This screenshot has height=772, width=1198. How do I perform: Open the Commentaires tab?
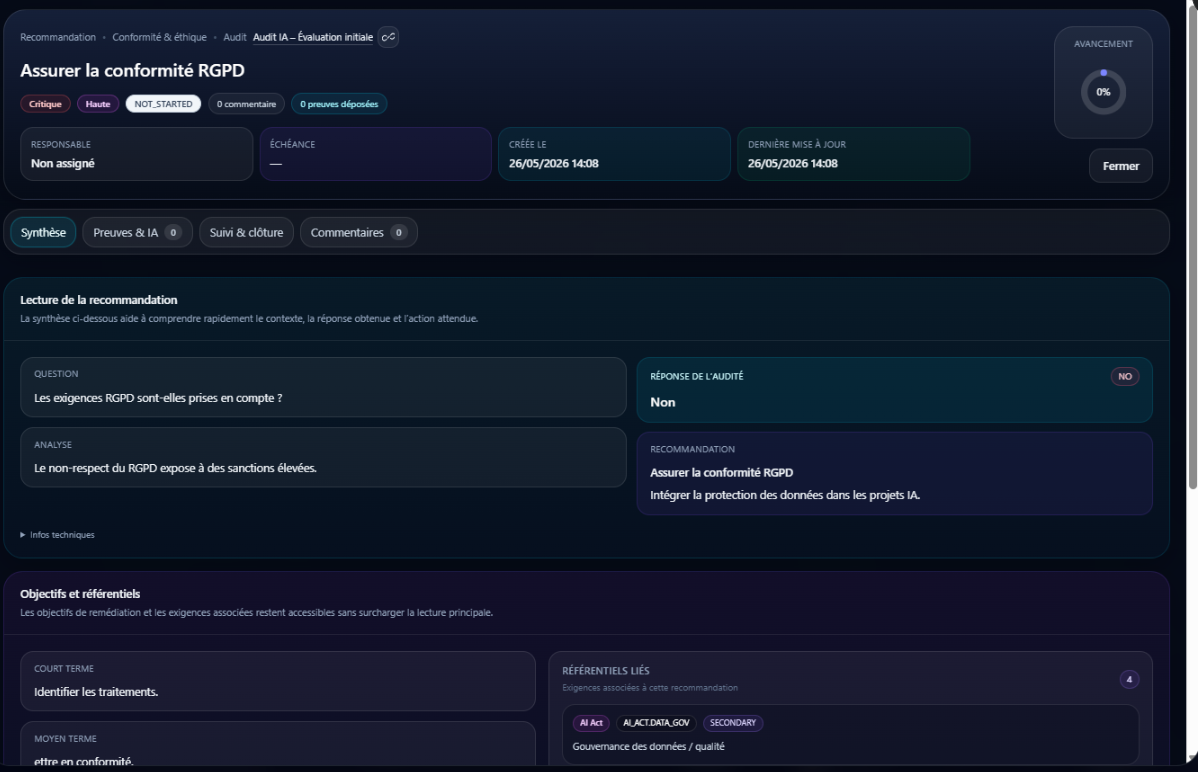click(x=358, y=232)
